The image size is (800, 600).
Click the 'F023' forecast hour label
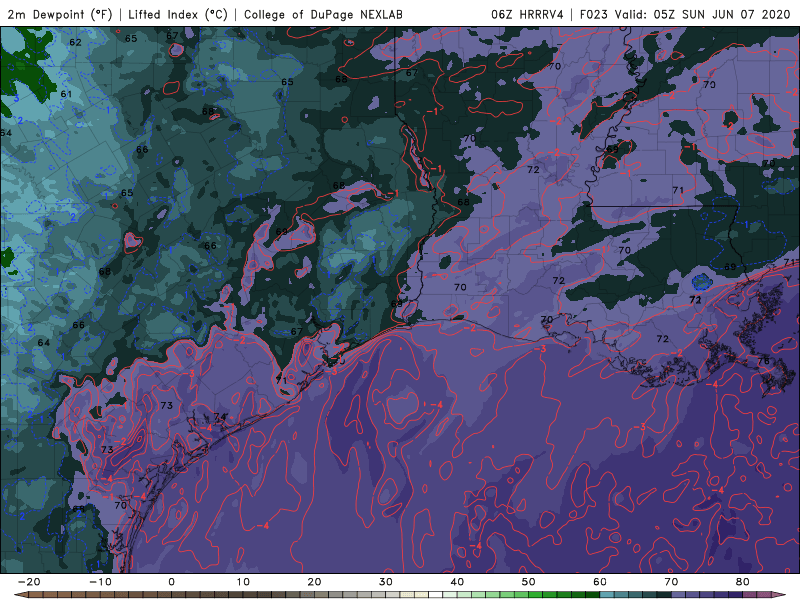pyautogui.click(x=593, y=14)
